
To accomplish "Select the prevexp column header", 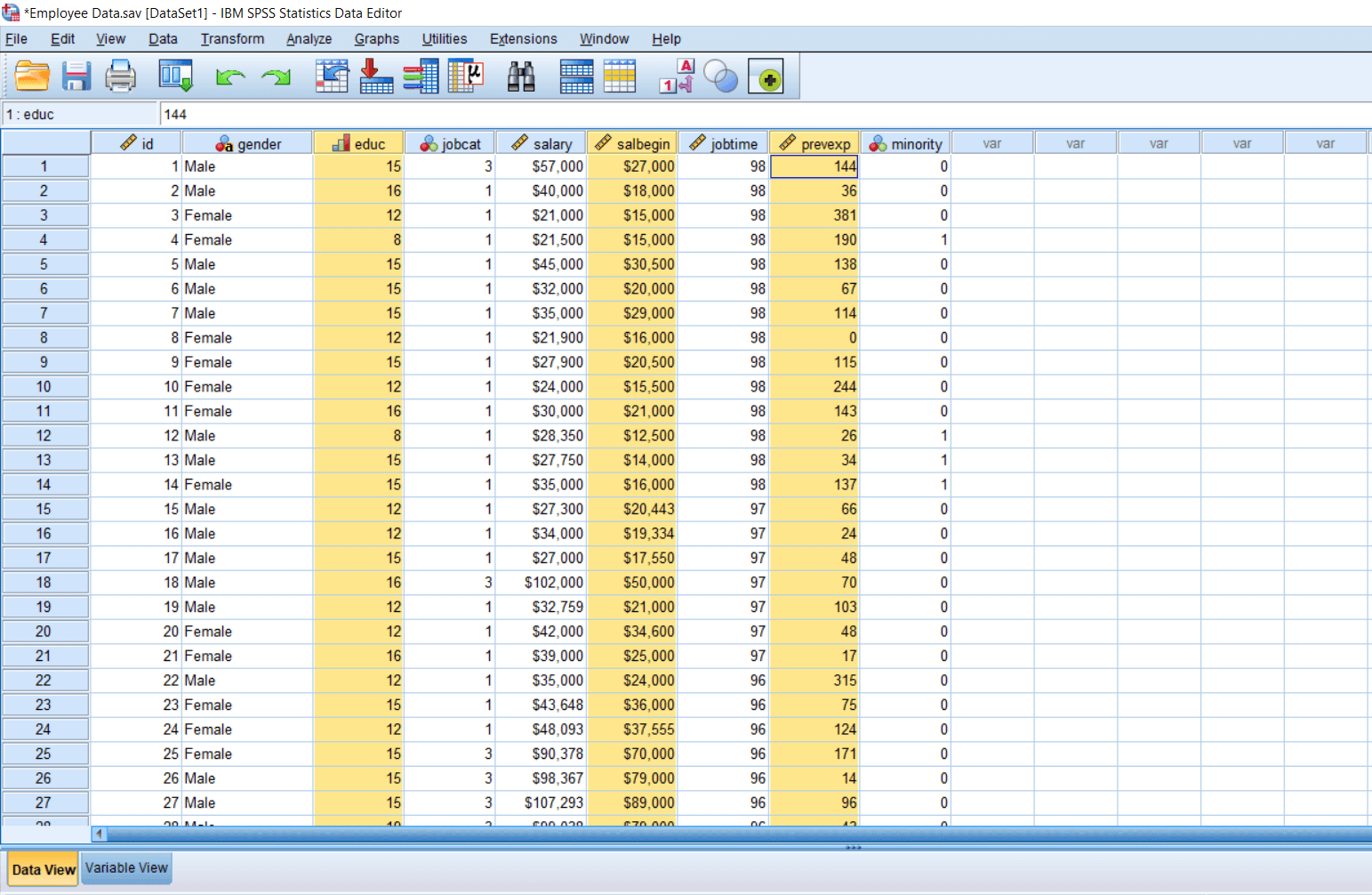I will point(814,143).
